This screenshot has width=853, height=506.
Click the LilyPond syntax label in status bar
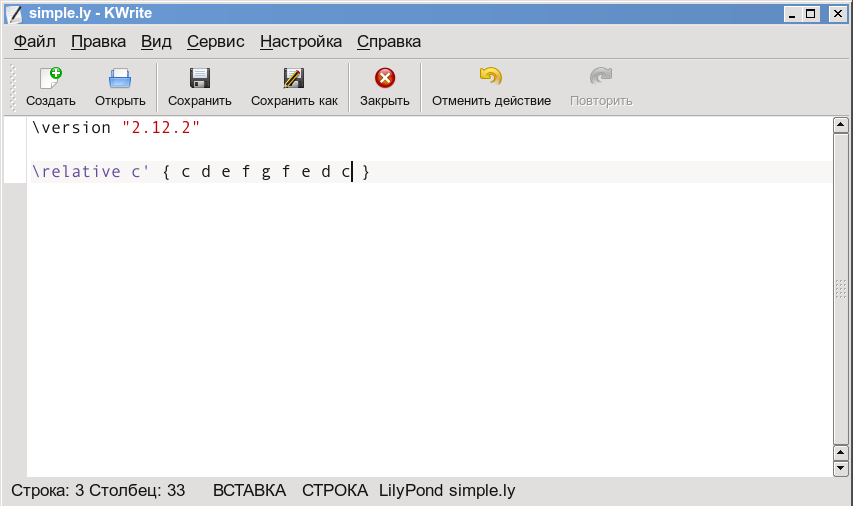[x=411, y=490]
